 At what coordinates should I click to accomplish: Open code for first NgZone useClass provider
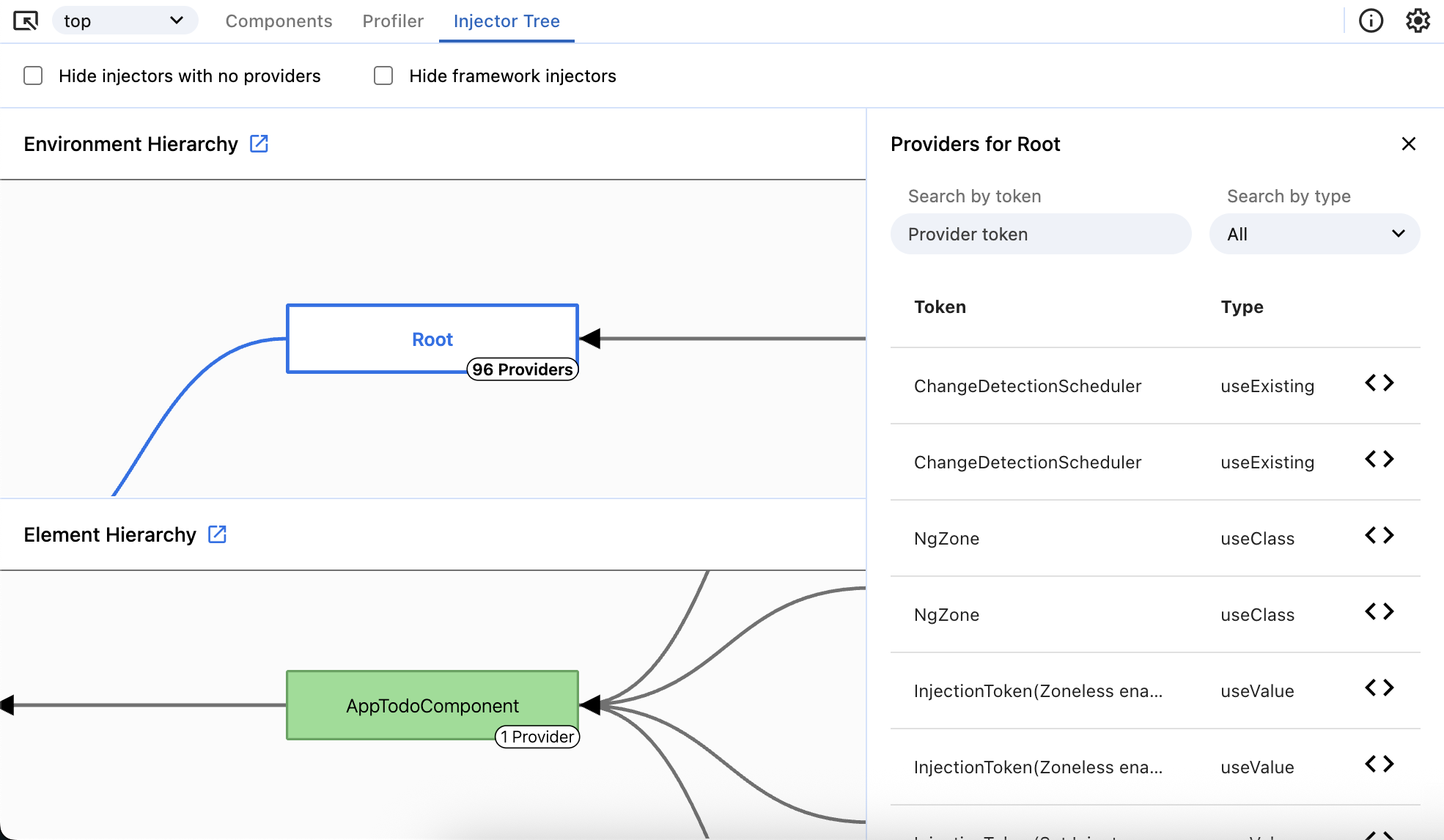point(1379,535)
